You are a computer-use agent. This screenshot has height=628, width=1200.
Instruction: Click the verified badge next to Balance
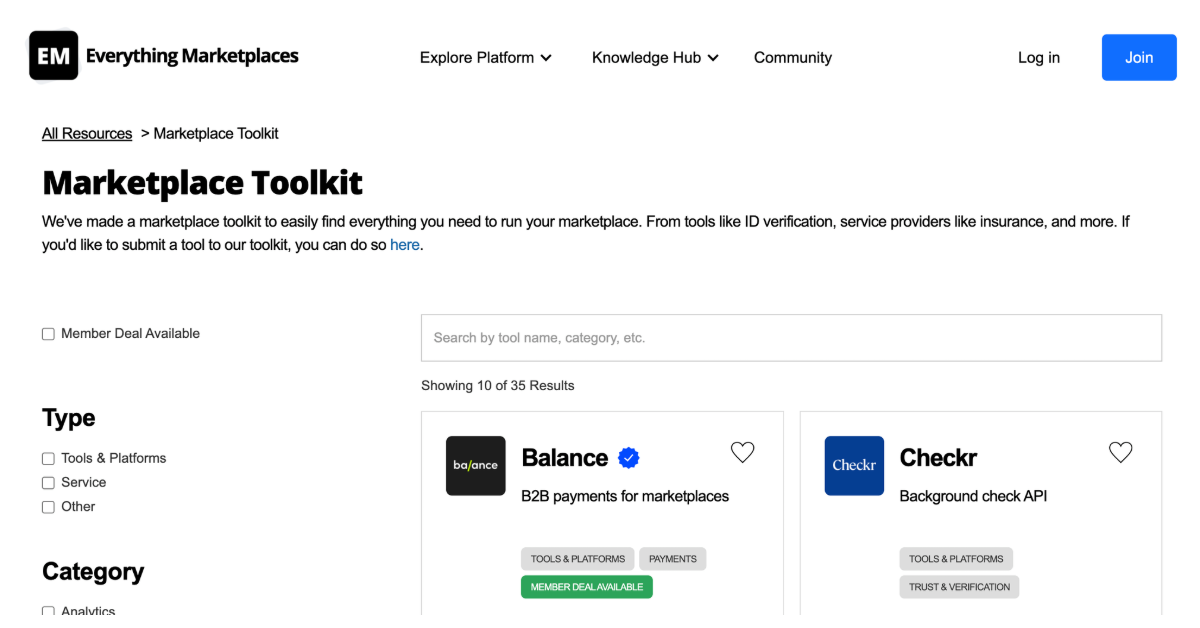pyautogui.click(x=629, y=457)
